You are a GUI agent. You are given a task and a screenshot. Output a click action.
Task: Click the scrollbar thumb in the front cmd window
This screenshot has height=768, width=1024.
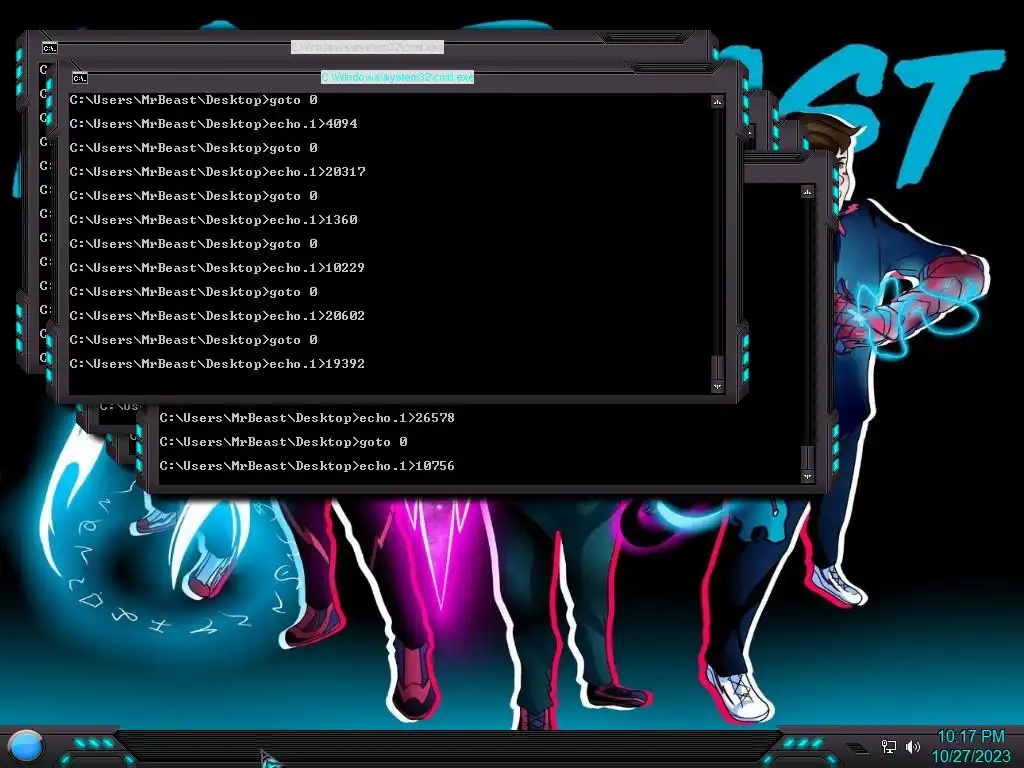pyautogui.click(x=717, y=367)
